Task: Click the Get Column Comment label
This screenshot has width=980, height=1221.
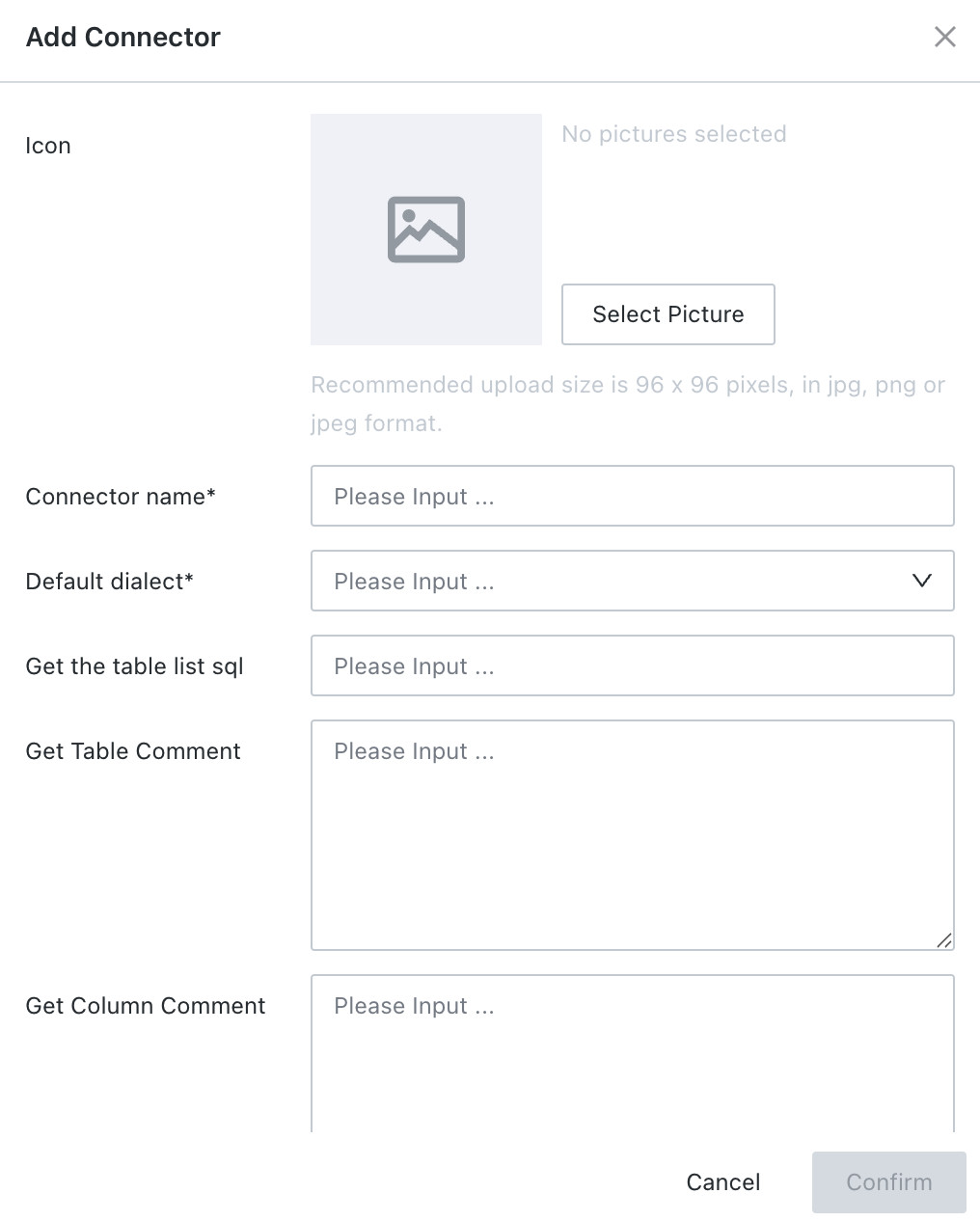Action: point(146,1006)
